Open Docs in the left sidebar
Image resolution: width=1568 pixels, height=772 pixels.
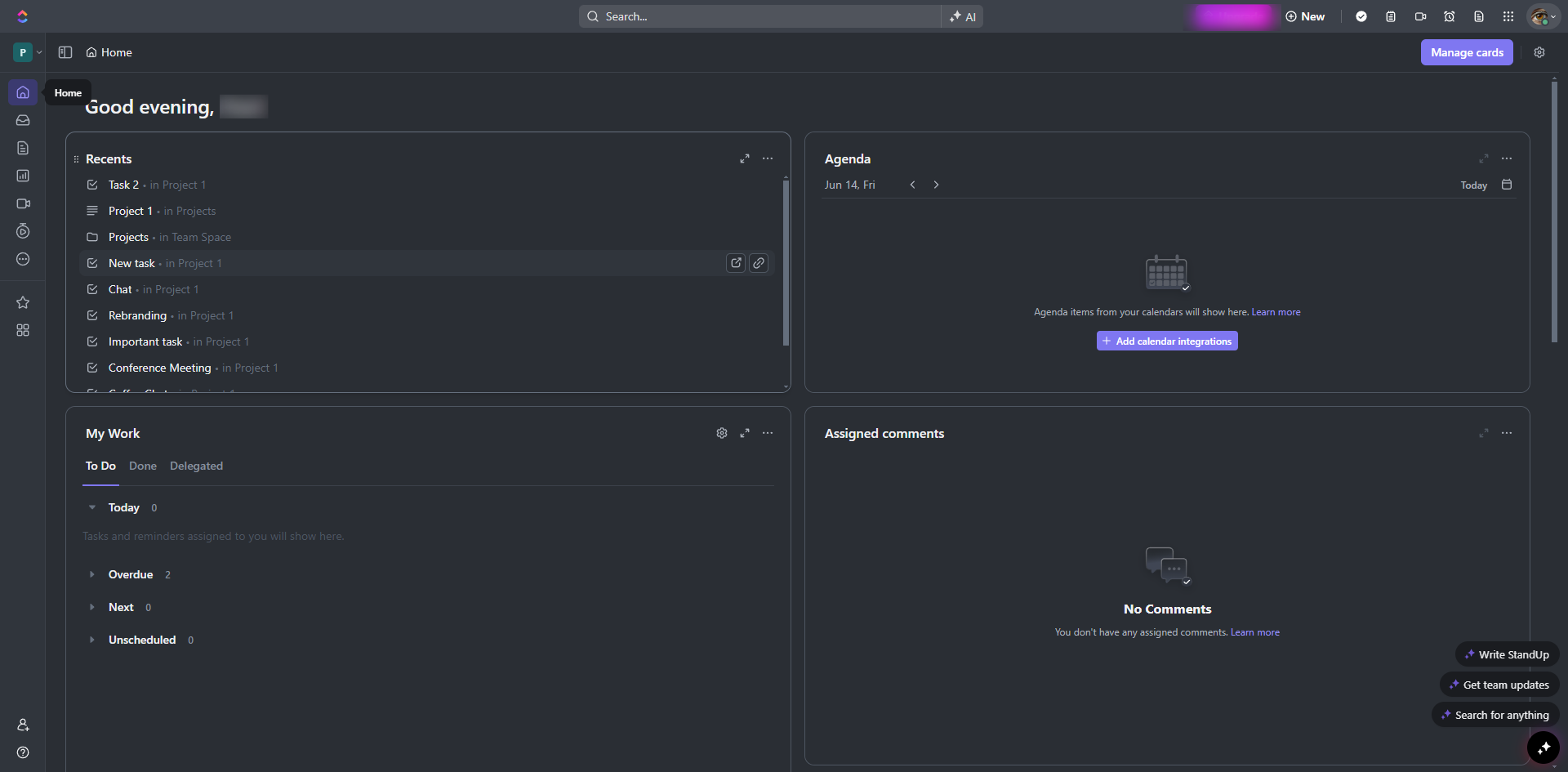click(23, 148)
